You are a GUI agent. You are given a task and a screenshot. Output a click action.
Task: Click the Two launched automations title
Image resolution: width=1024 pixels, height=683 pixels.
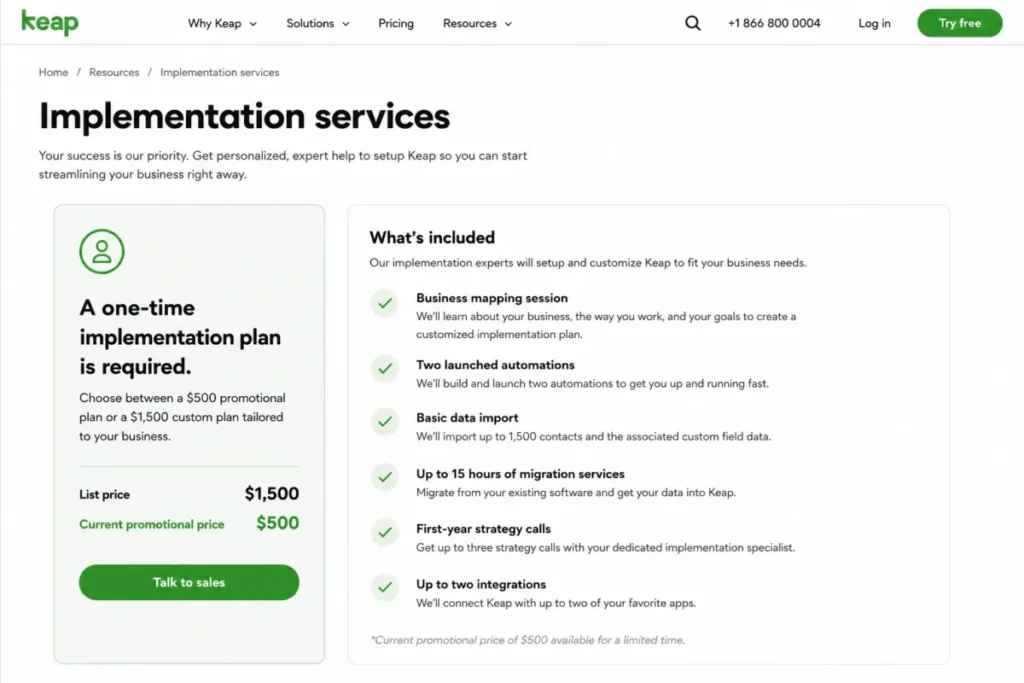(x=496, y=365)
